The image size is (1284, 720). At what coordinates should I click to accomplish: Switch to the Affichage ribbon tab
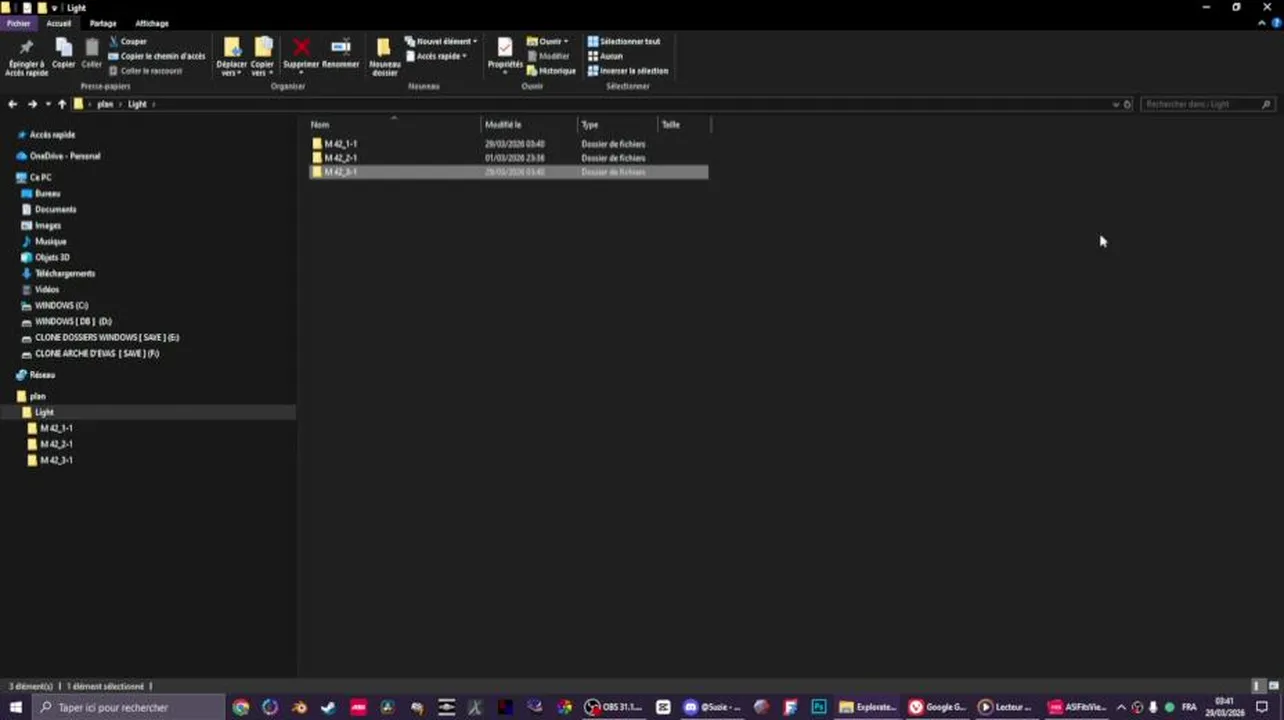click(x=152, y=23)
